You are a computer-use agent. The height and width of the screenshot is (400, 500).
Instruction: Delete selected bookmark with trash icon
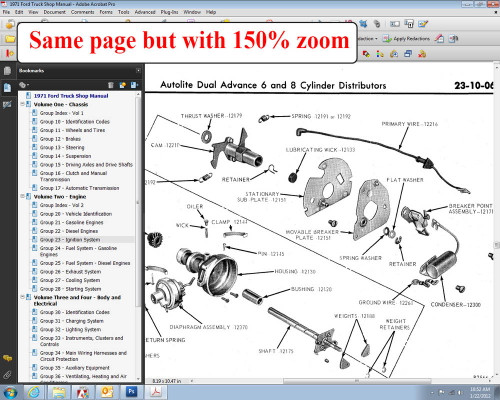point(111,85)
